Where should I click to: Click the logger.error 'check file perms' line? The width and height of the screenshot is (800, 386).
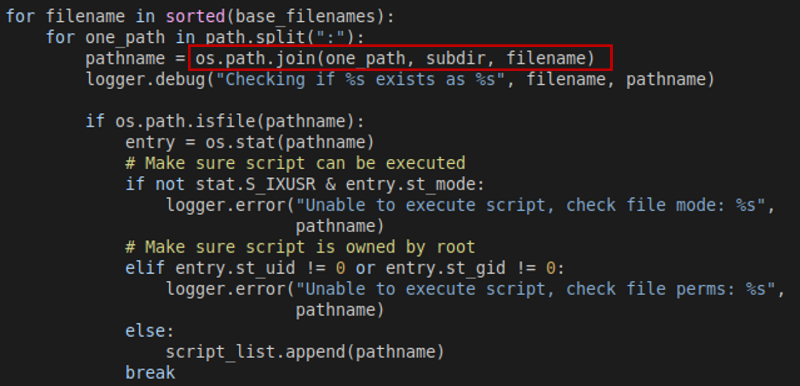(x=476, y=289)
